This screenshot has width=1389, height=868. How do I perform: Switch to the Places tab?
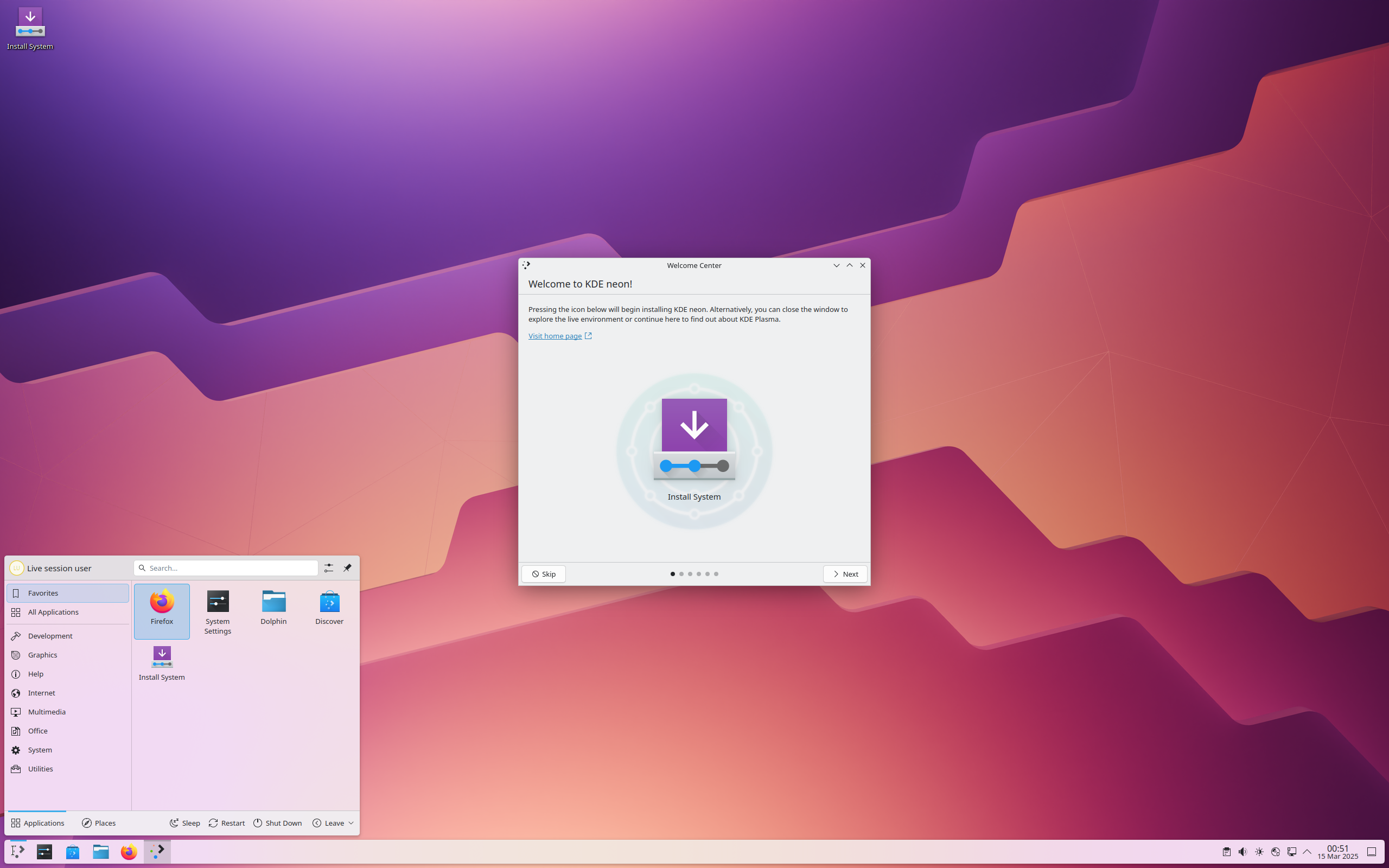click(99, 823)
